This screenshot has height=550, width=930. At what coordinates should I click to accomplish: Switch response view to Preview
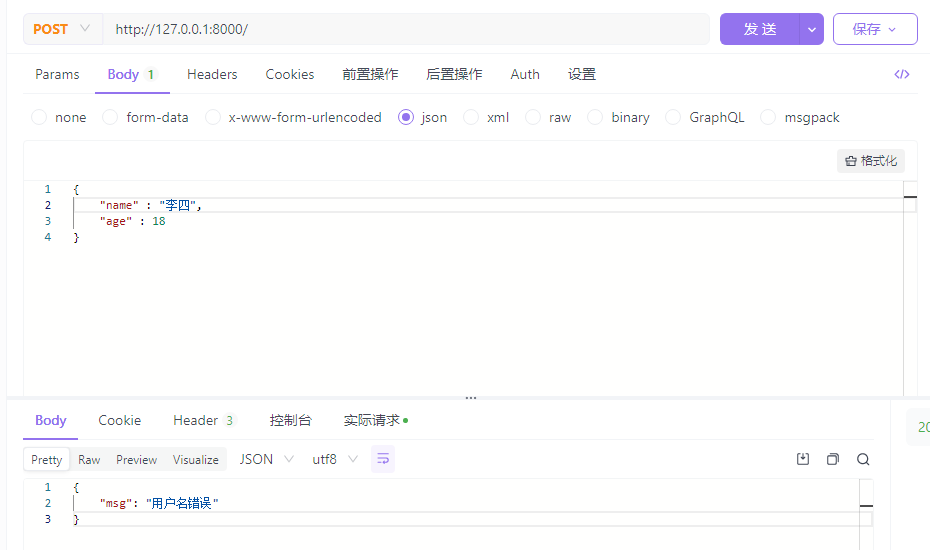[x=136, y=460]
